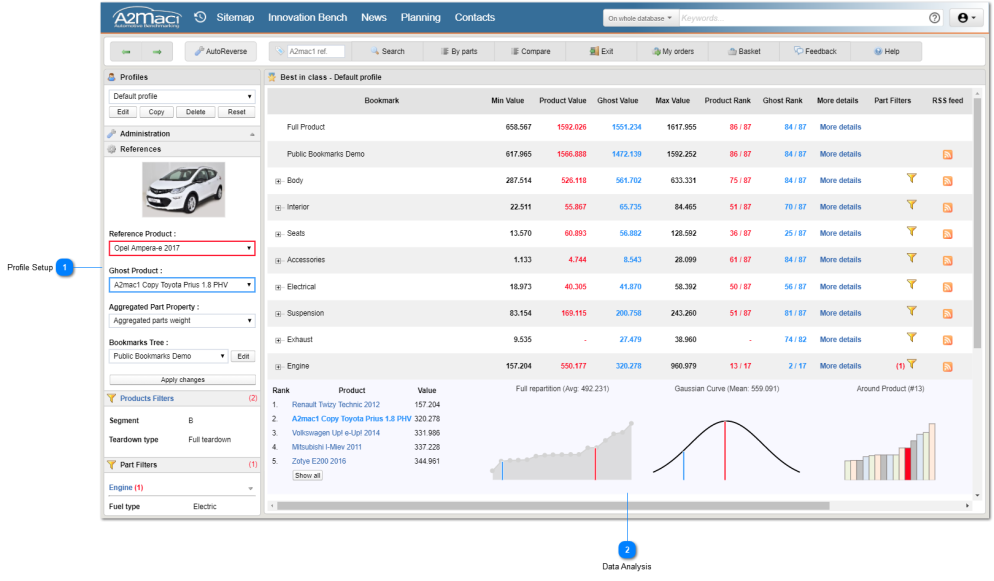Click the A2mac1 ref. input field
The width and height of the screenshot is (994, 581).
(316, 51)
